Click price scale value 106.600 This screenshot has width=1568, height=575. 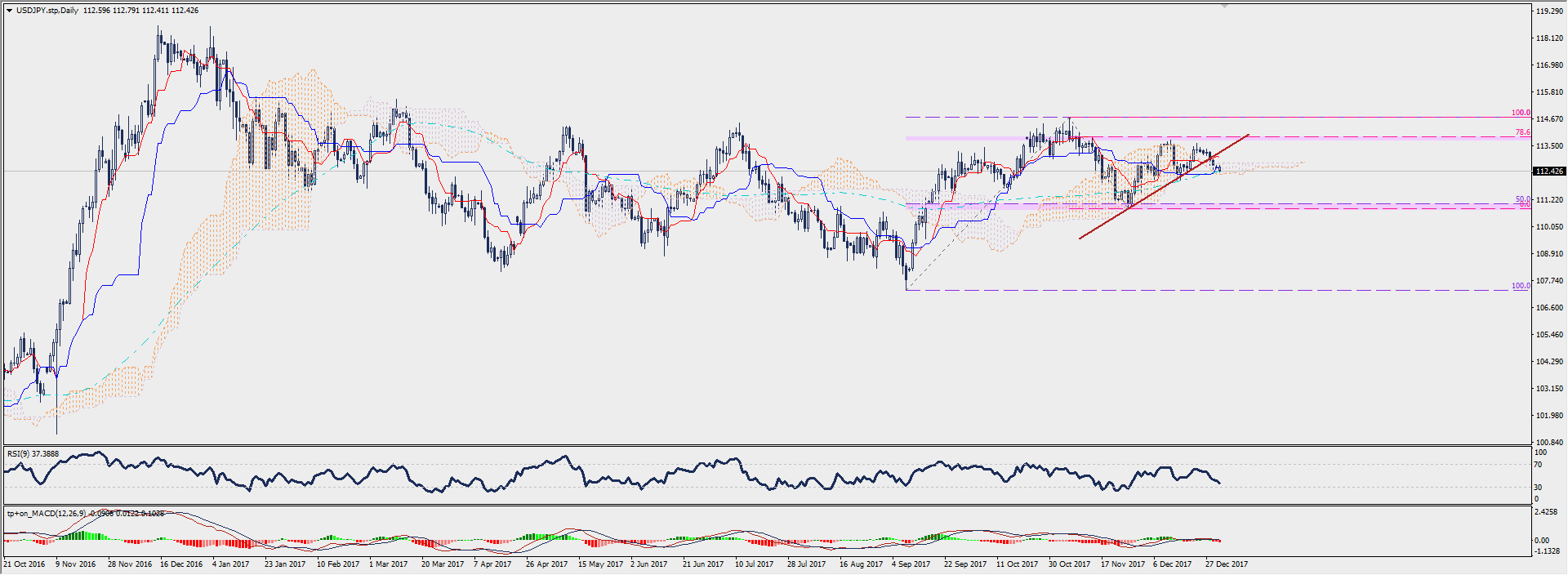click(1549, 308)
